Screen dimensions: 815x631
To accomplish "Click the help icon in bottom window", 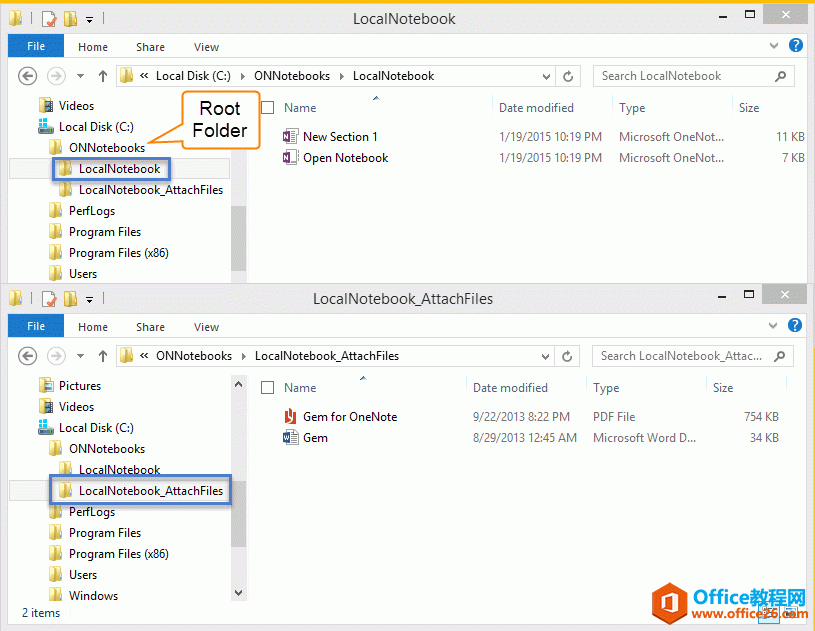I will [x=796, y=325].
